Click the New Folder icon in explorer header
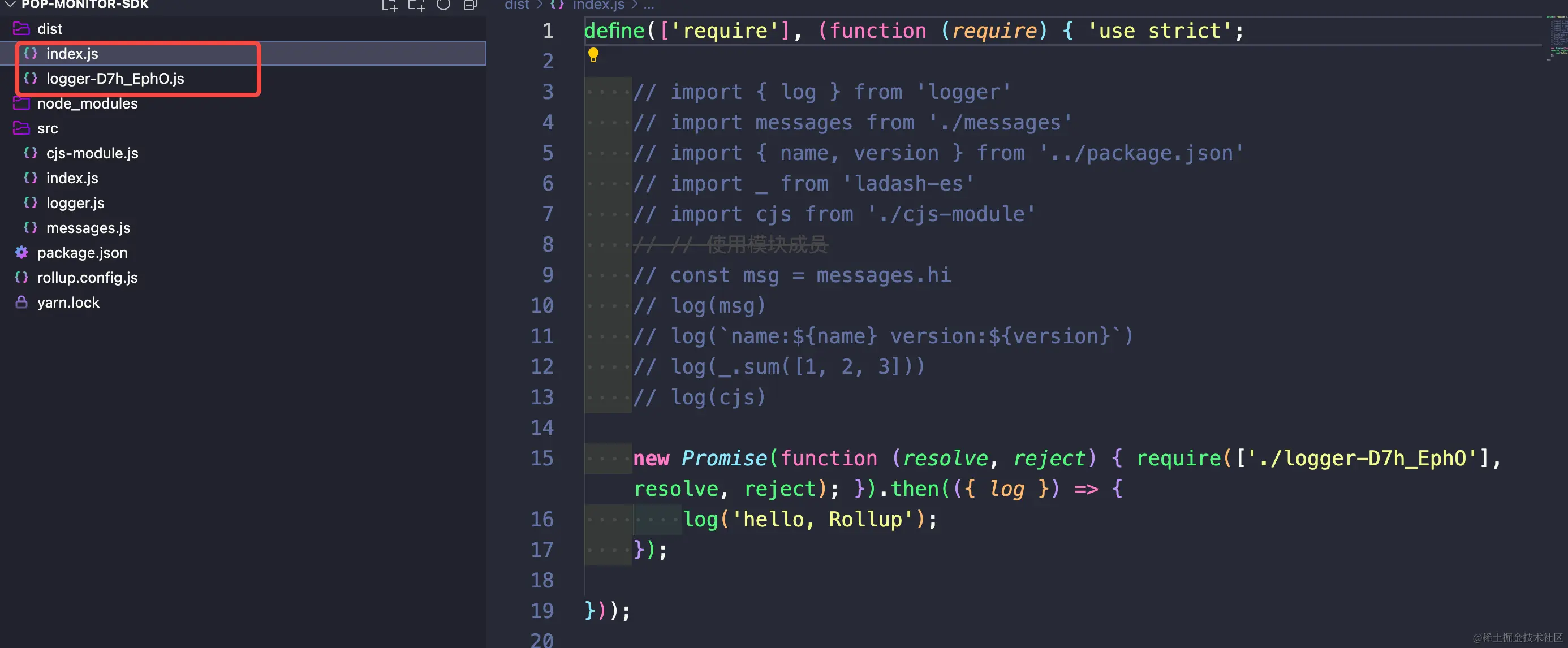Image resolution: width=1568 pixels, height=648 pixels. coord(416,6)
